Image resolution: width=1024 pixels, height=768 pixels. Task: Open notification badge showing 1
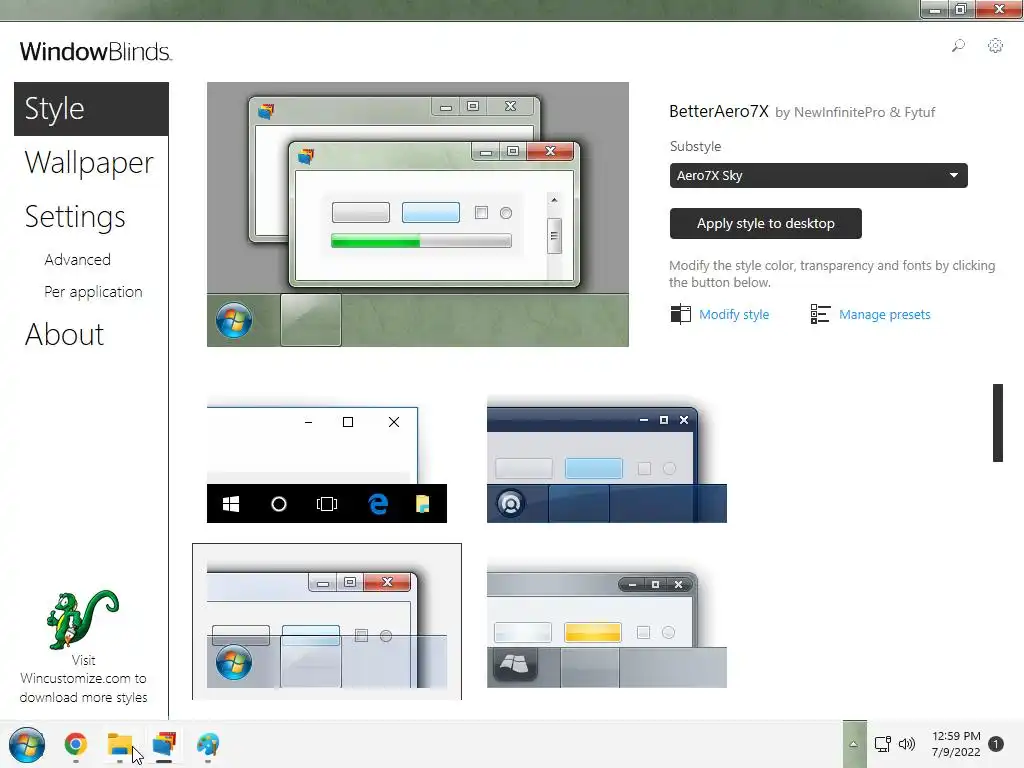pos(996,744)
